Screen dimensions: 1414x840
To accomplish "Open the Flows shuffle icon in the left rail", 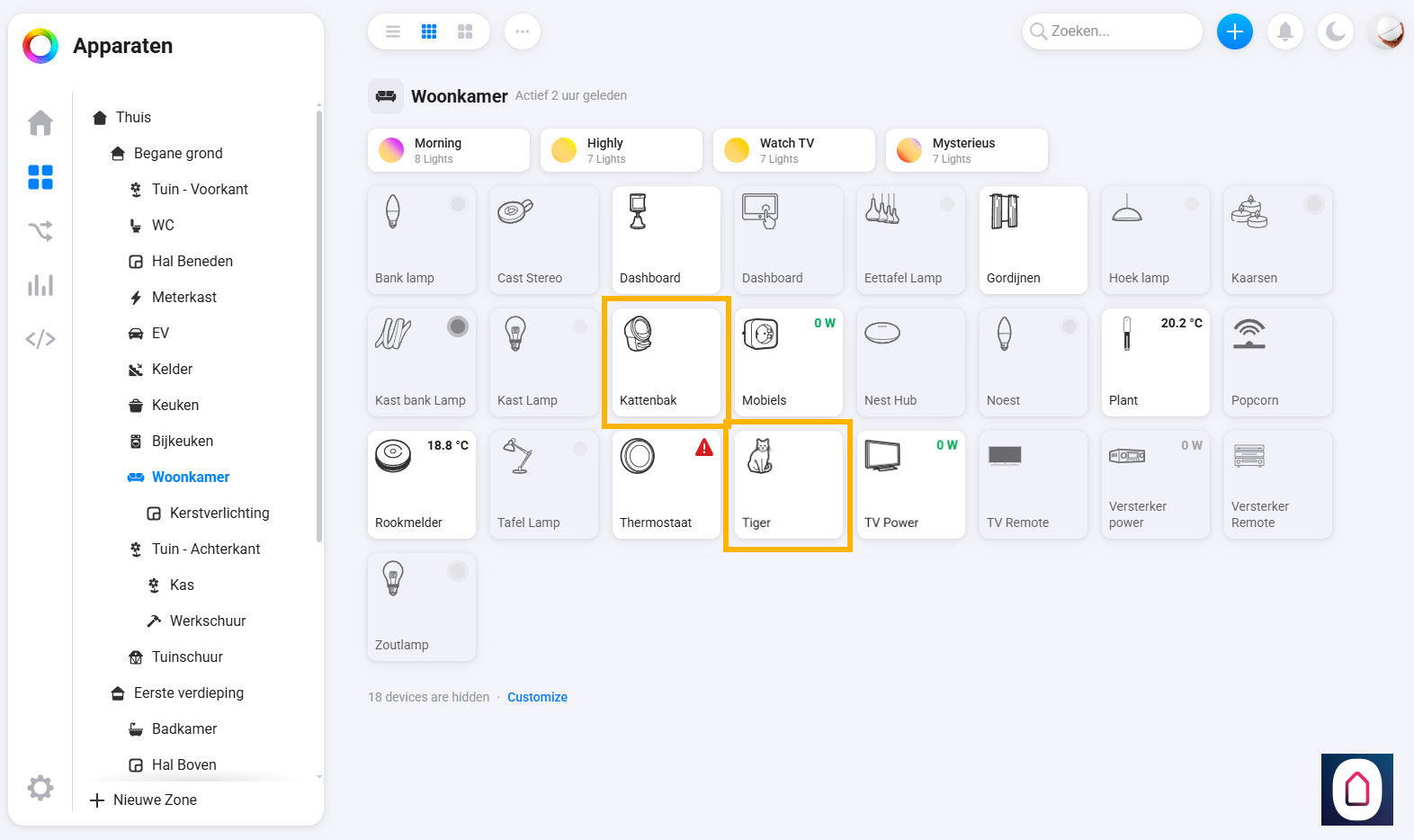I will [40, 231].
